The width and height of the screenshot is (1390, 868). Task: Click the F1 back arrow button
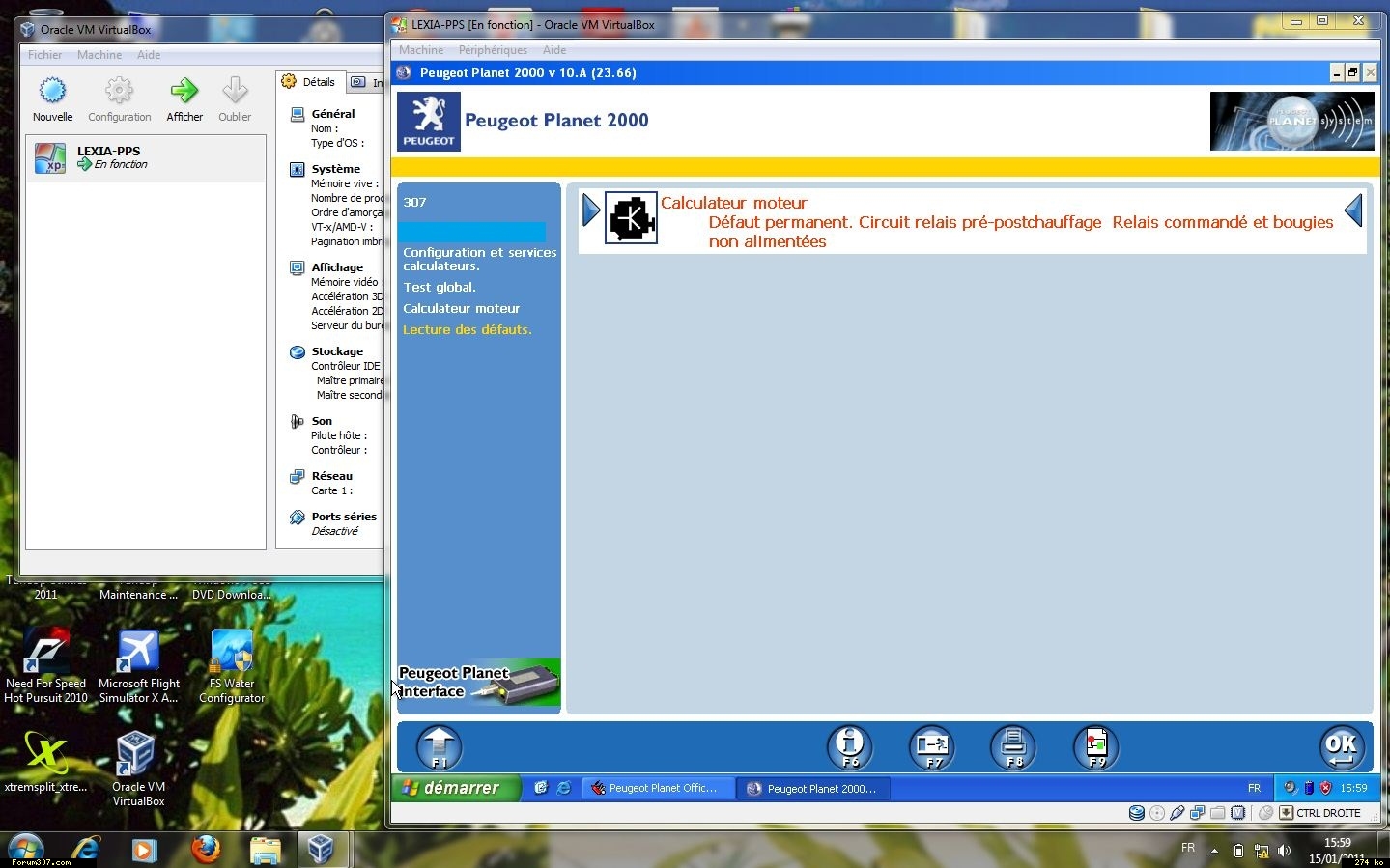[x=440, y=747]
